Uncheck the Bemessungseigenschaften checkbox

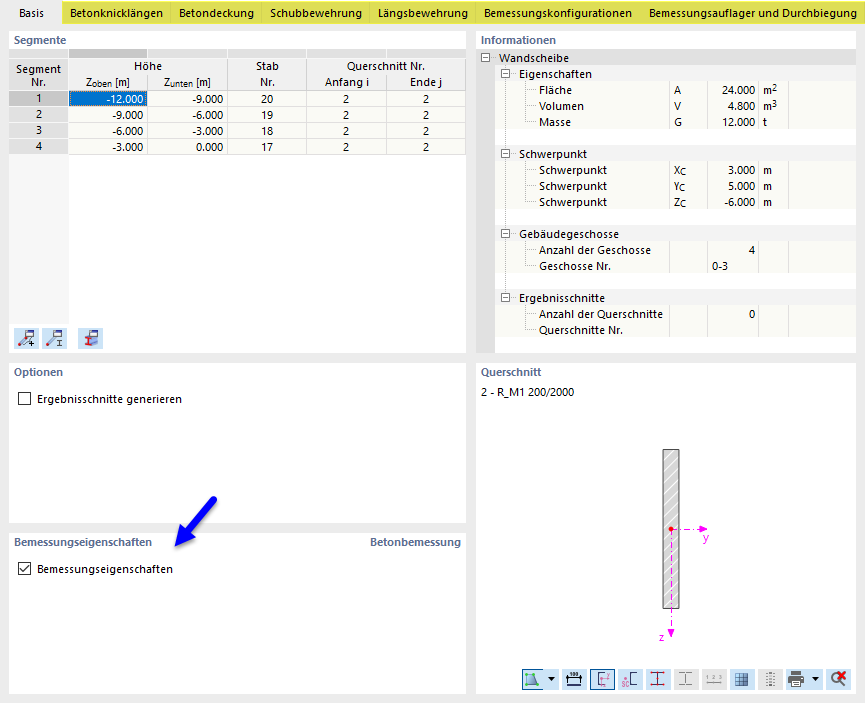click(x=24, y=568)
